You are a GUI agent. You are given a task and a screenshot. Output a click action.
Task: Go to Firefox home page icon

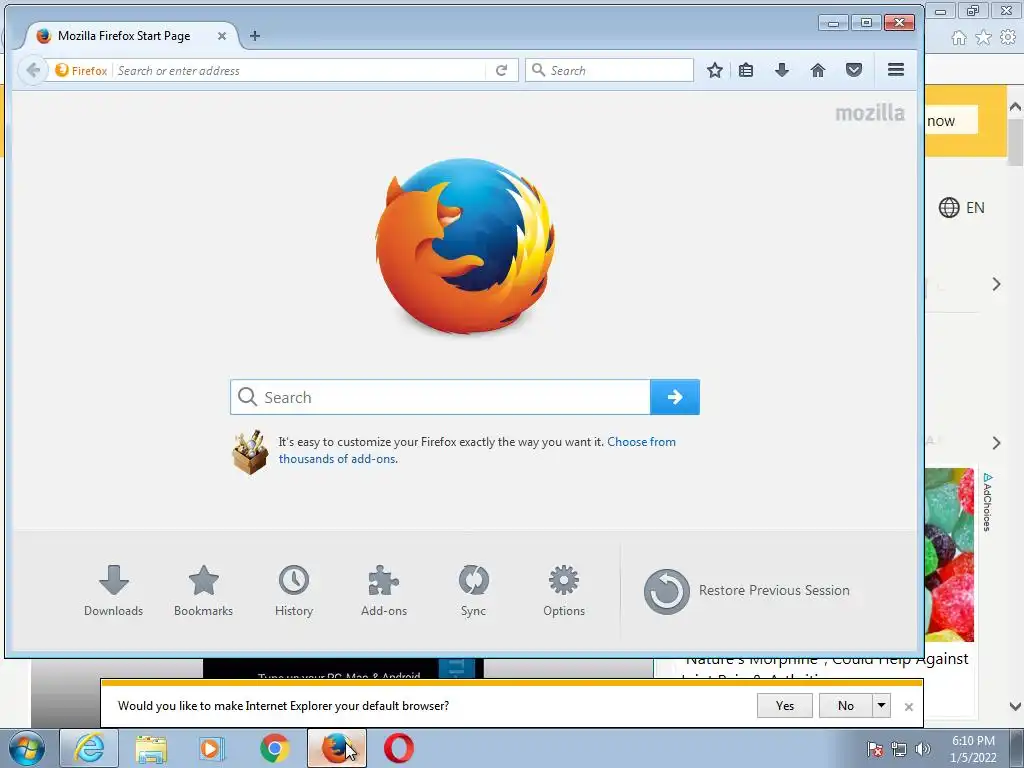coord(818,70)
